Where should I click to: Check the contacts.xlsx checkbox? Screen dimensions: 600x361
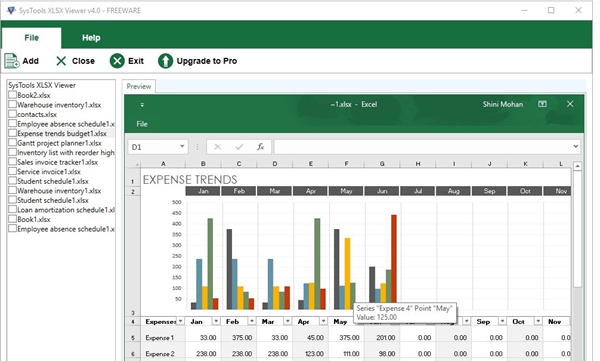point(12,114)
